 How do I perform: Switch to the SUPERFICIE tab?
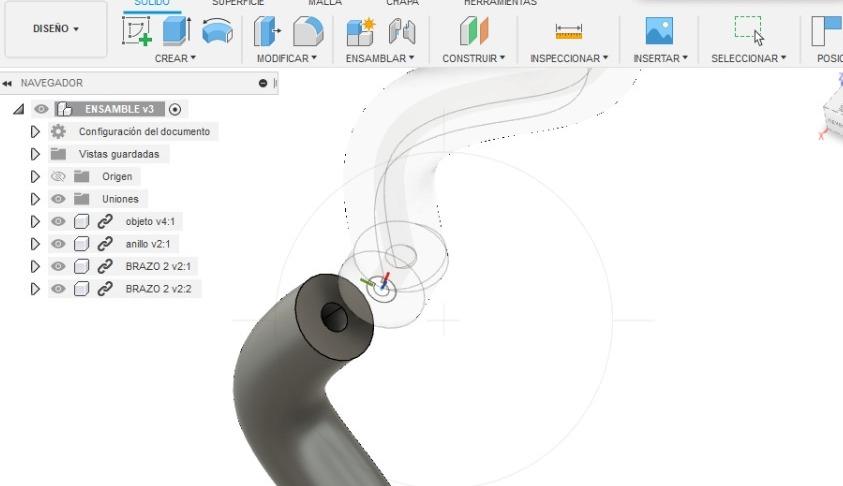pyautogui.click(x=238, y=3)
